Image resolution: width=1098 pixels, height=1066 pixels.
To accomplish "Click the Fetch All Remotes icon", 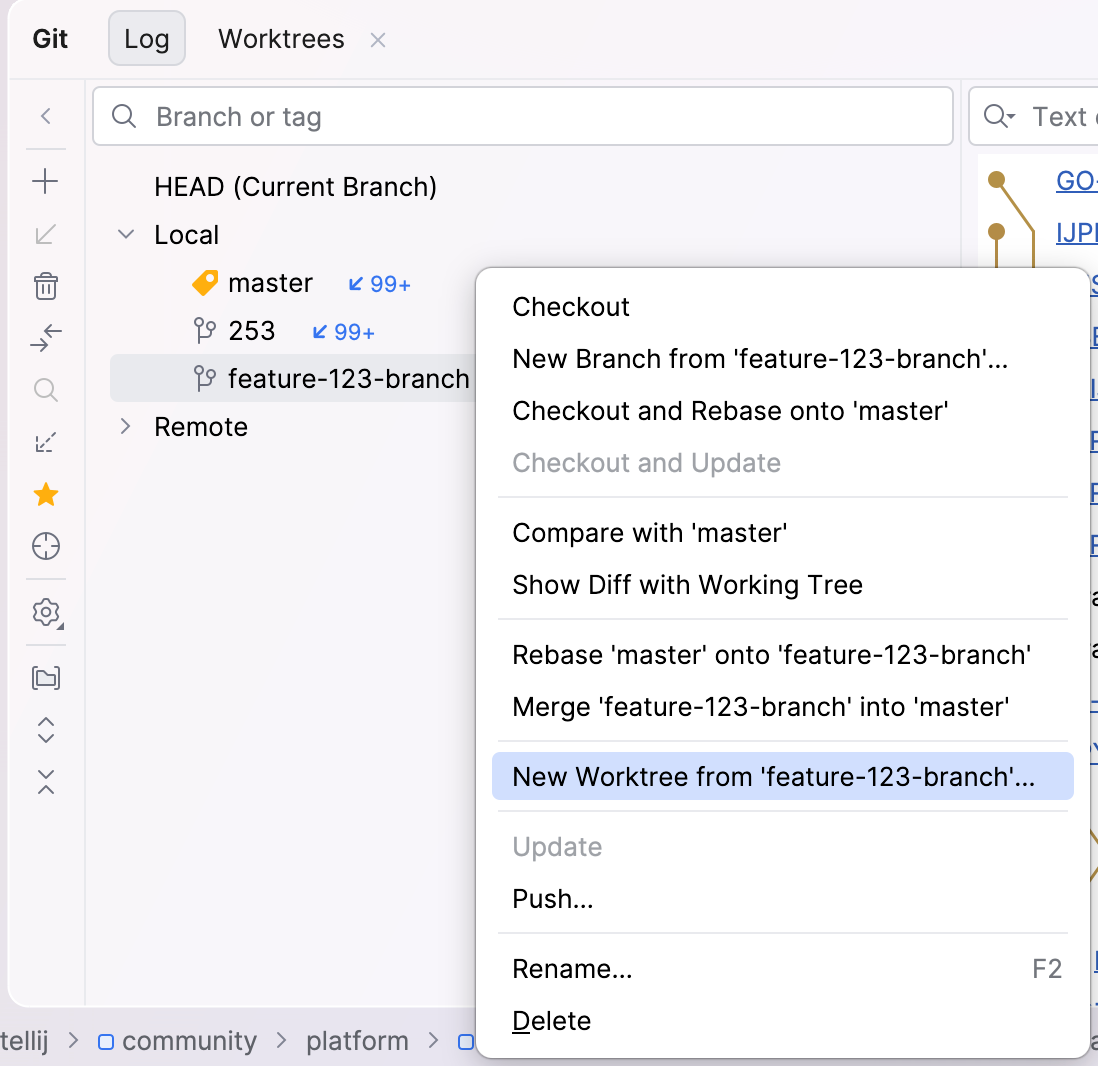I will click(46, 443).
